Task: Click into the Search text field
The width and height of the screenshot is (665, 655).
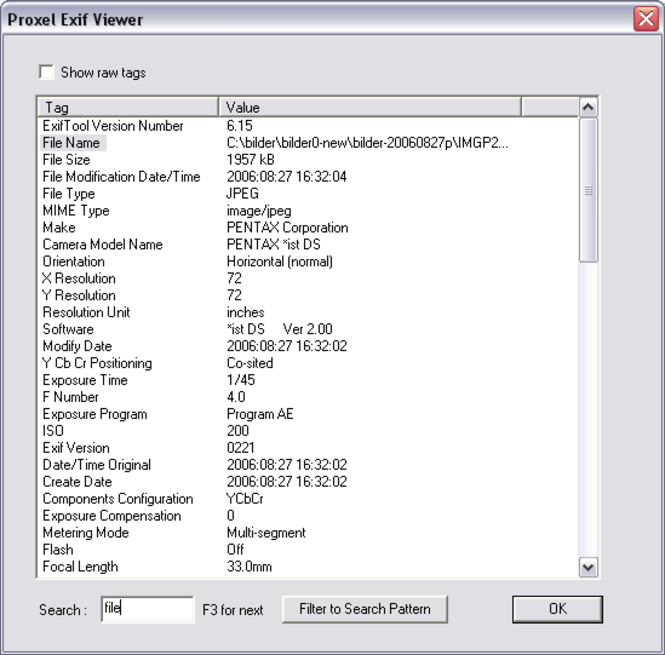Action: coord(146,608)
